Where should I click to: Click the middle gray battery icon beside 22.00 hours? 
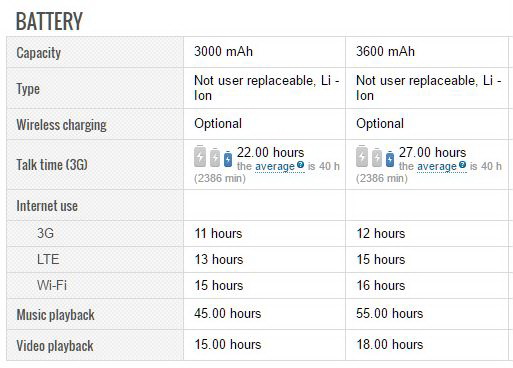pos(215,157)
